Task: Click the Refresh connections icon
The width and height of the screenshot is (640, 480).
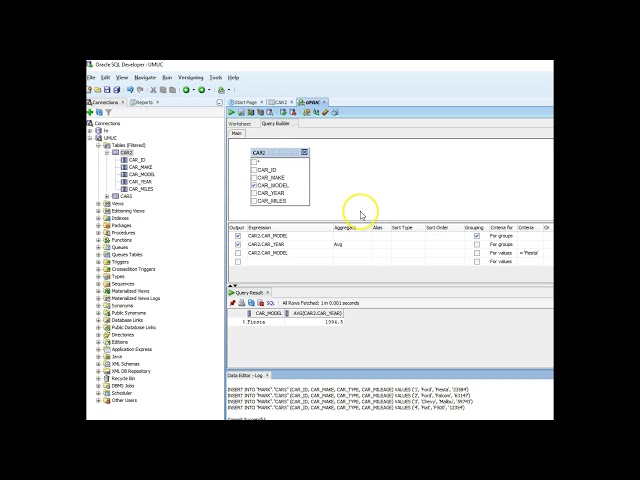Action: pyautogui.click(x=99, y=112)
